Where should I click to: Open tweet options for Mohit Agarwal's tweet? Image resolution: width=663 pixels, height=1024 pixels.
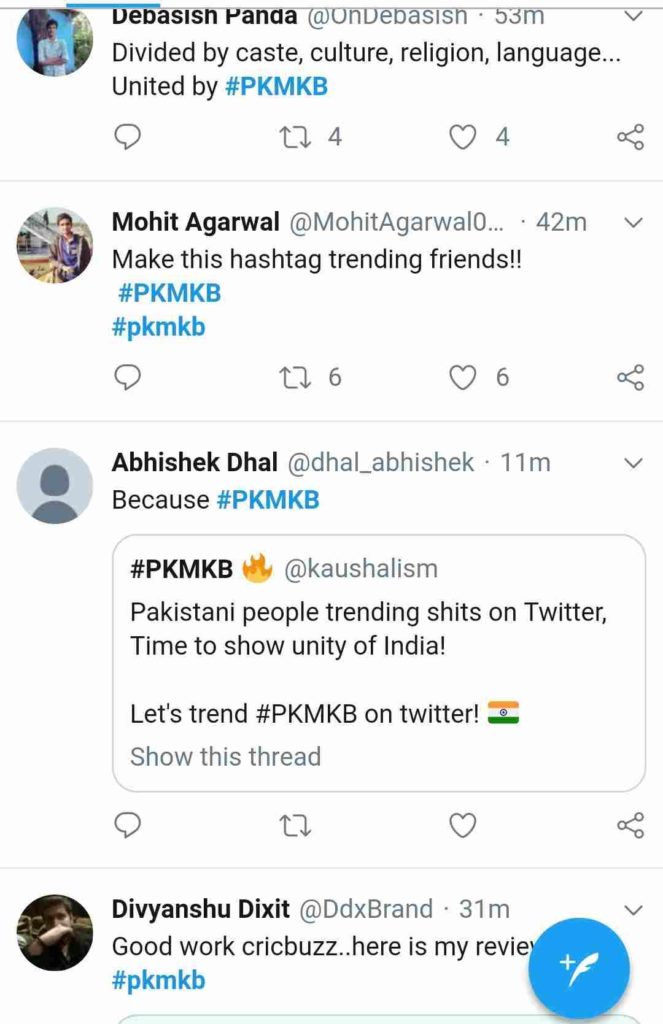pos(631,222)
